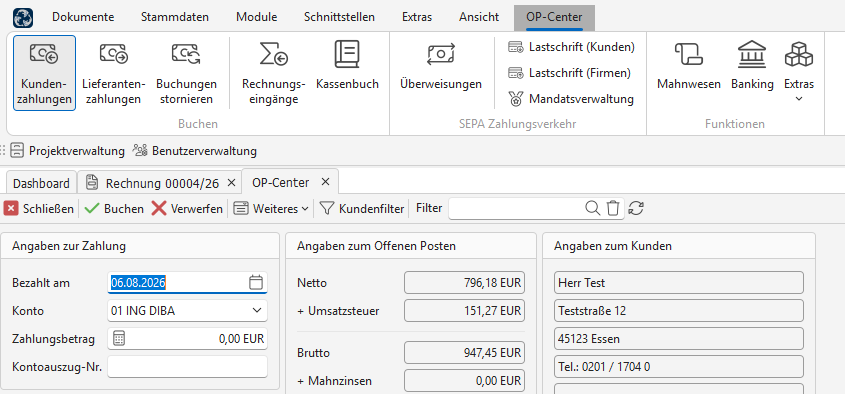Open Mahnwesen function

coord(689,66)
